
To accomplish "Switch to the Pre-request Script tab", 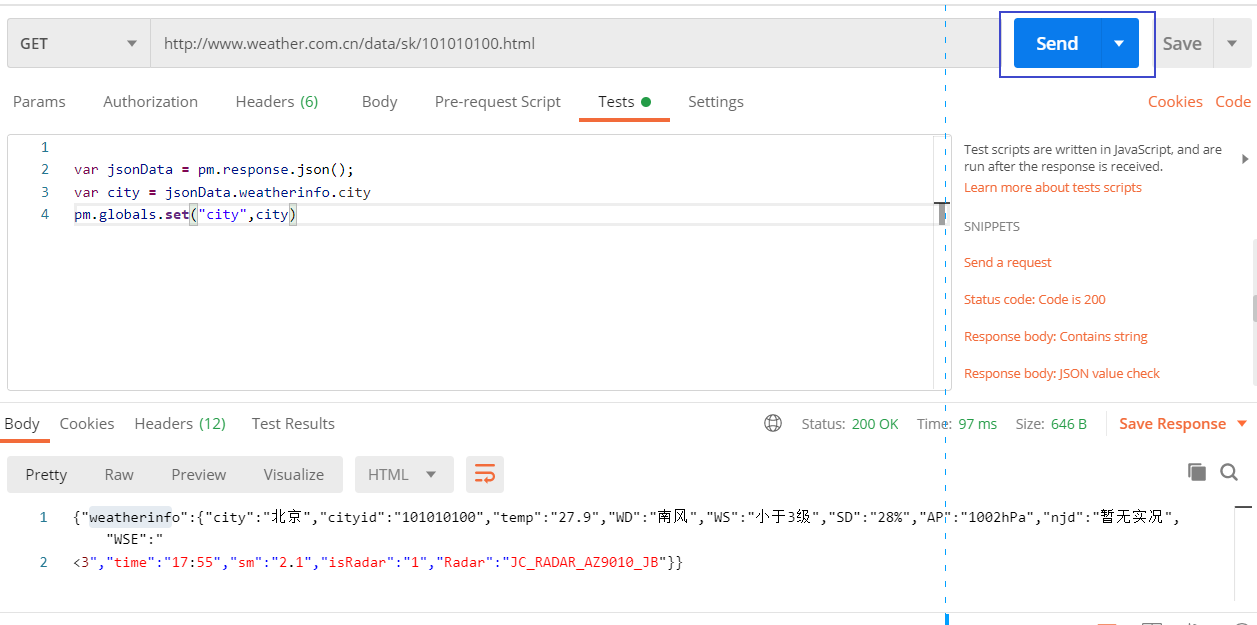I will [x=497, y=102].
